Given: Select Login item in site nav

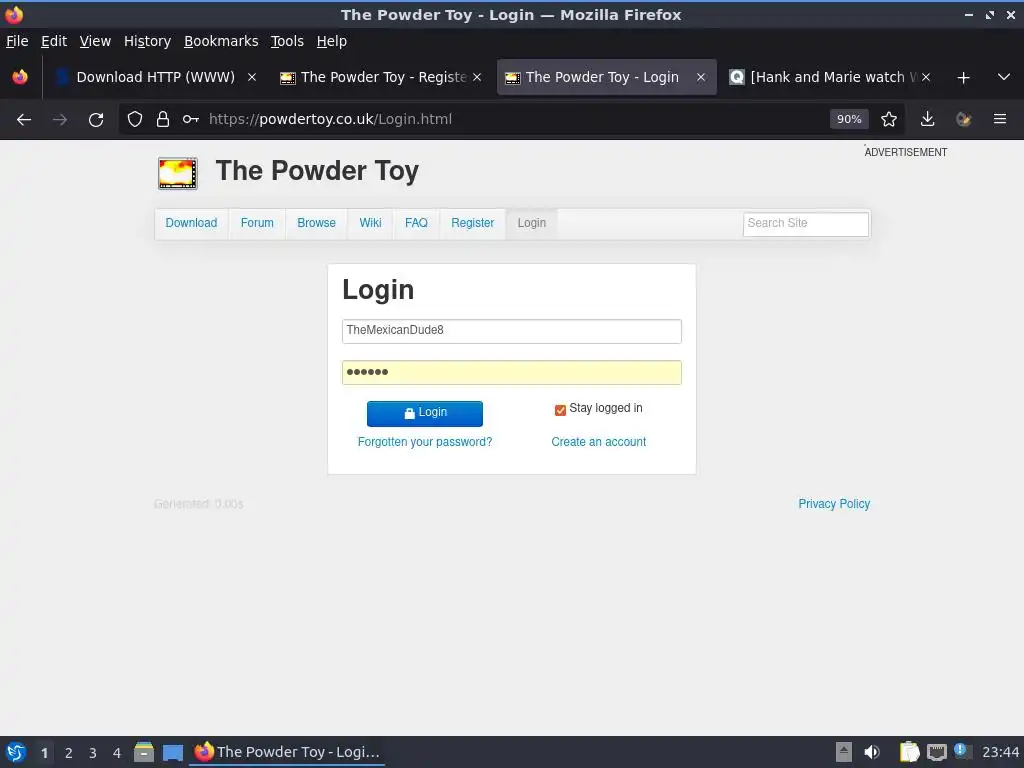Looking at the screenshot, I should pos(532,223).
